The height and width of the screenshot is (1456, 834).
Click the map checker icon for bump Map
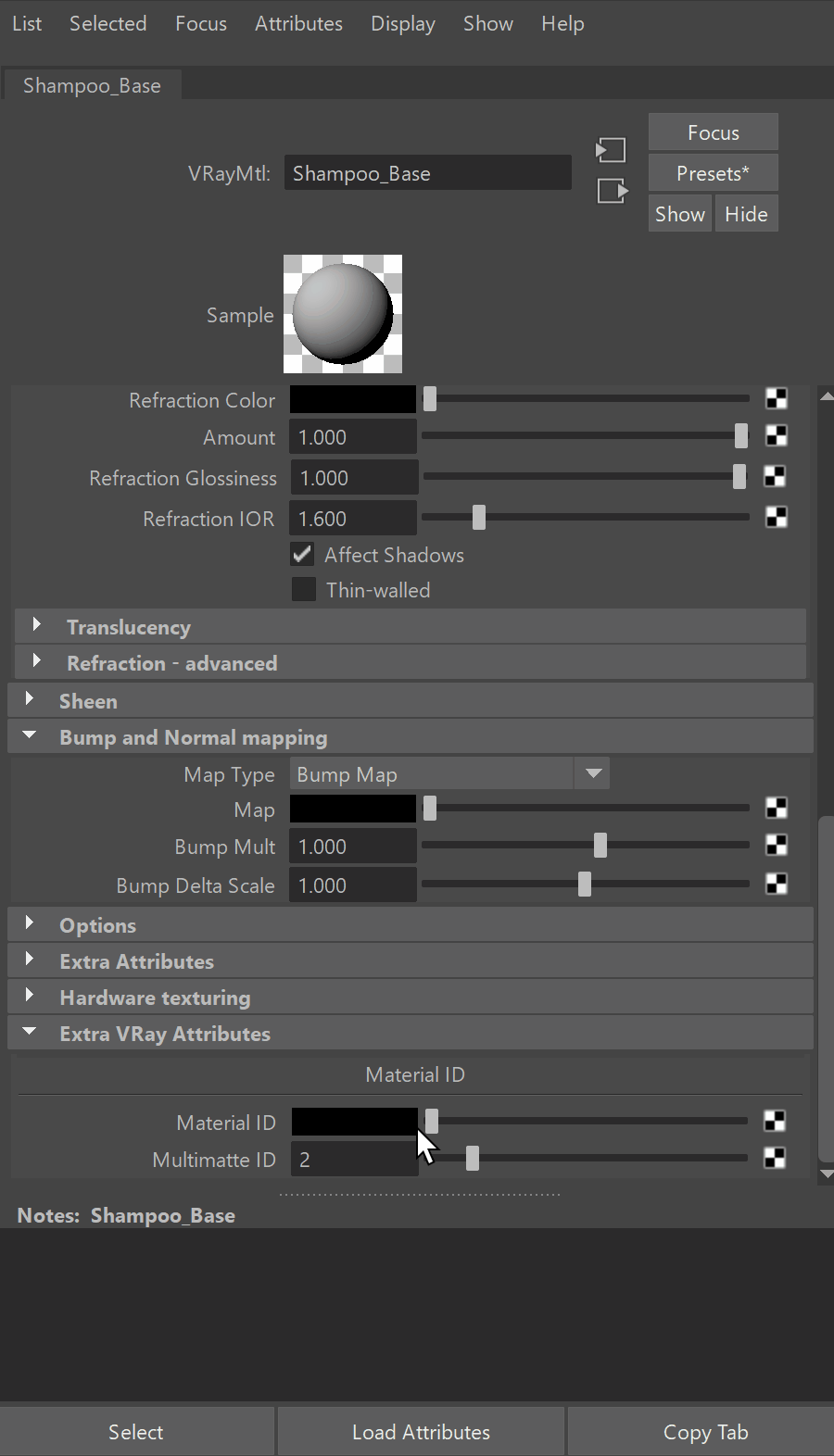(777, 808)
